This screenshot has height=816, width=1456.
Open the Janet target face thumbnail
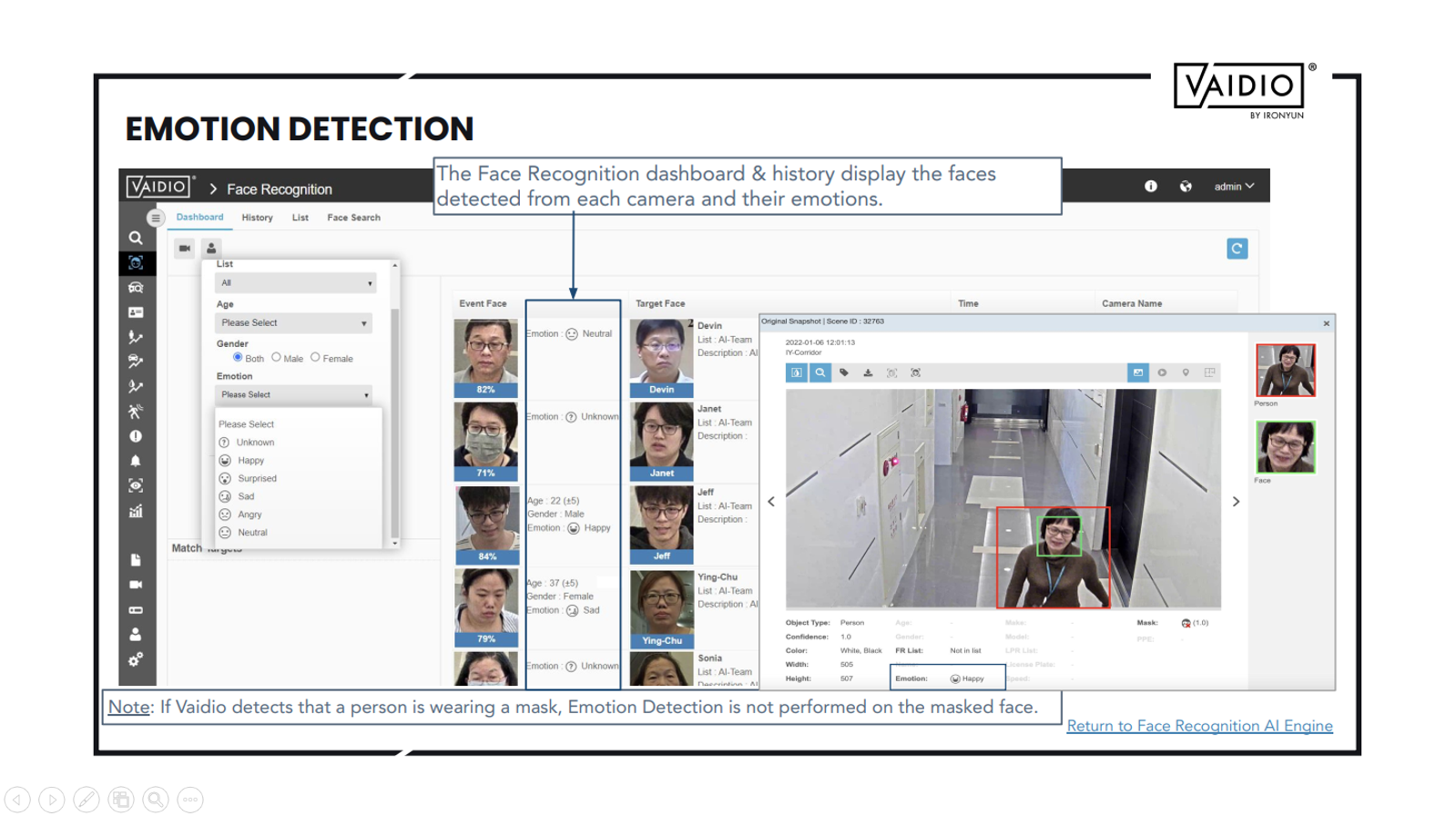(661, 441)
